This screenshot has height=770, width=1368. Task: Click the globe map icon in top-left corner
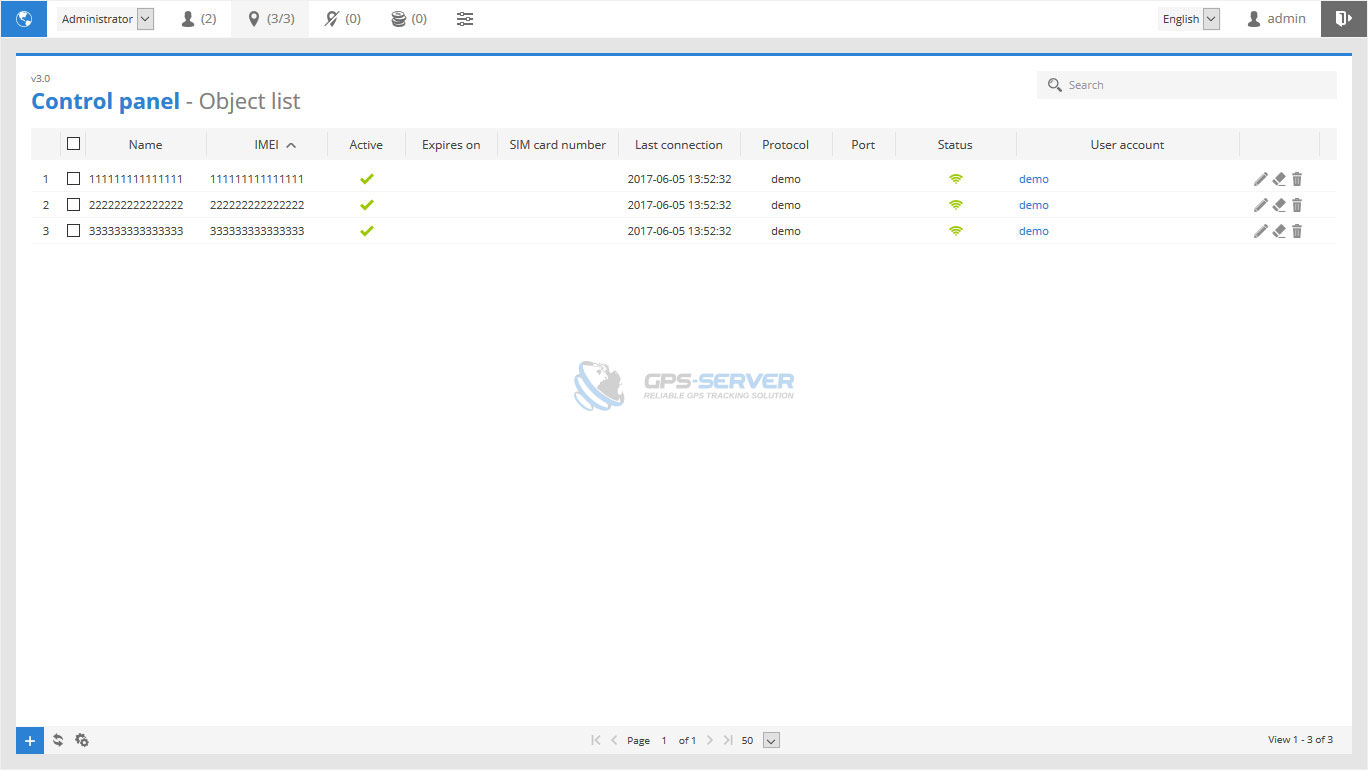(x=23, y=19)
